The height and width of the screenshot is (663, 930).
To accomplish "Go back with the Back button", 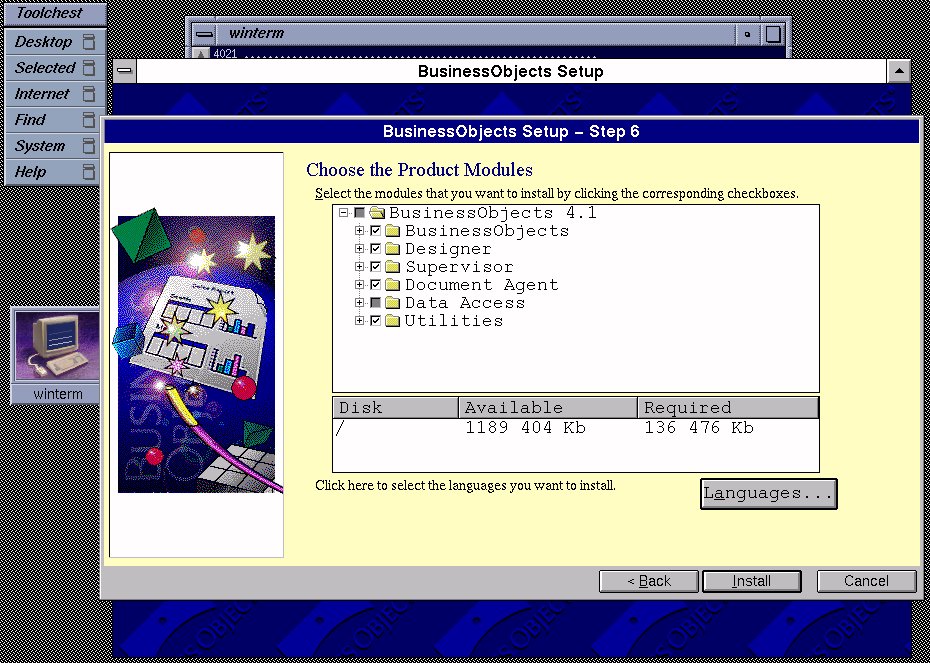I will pyautogui.click(x=648, y=581).
